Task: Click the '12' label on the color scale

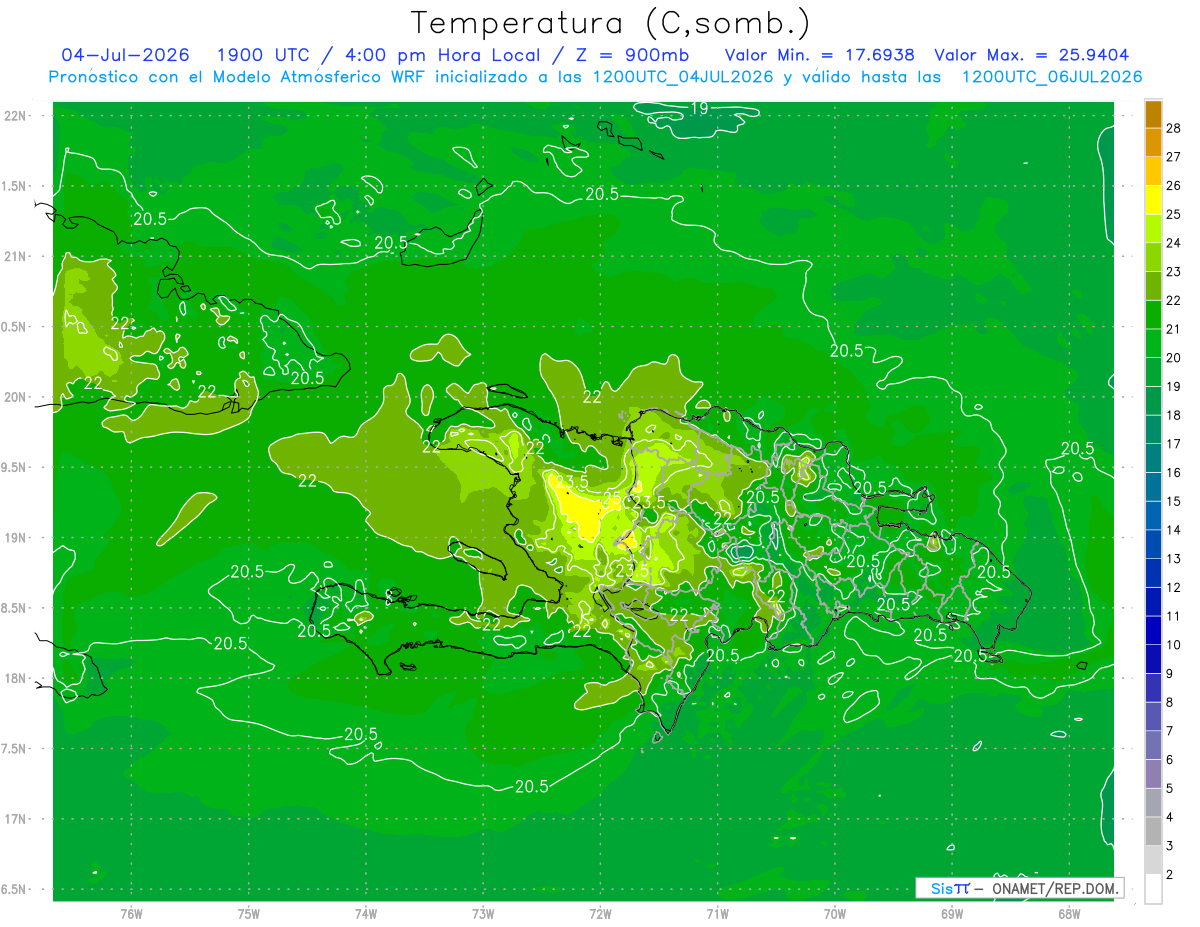Action: pos(1174,587)
